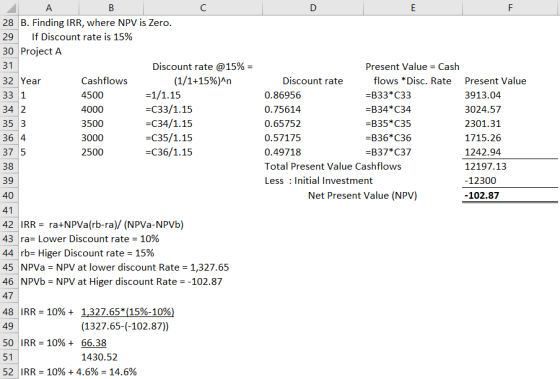Select discount factor 0.86956

tap(282, 95)
